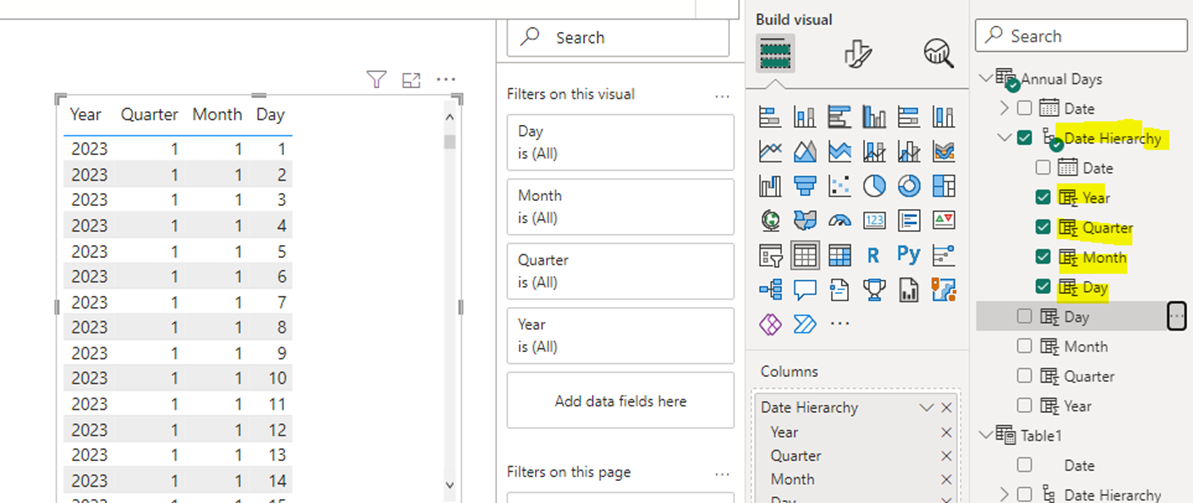Uncheck highlighted Quarter field in Date Hierarchy

click(1042, 228)
